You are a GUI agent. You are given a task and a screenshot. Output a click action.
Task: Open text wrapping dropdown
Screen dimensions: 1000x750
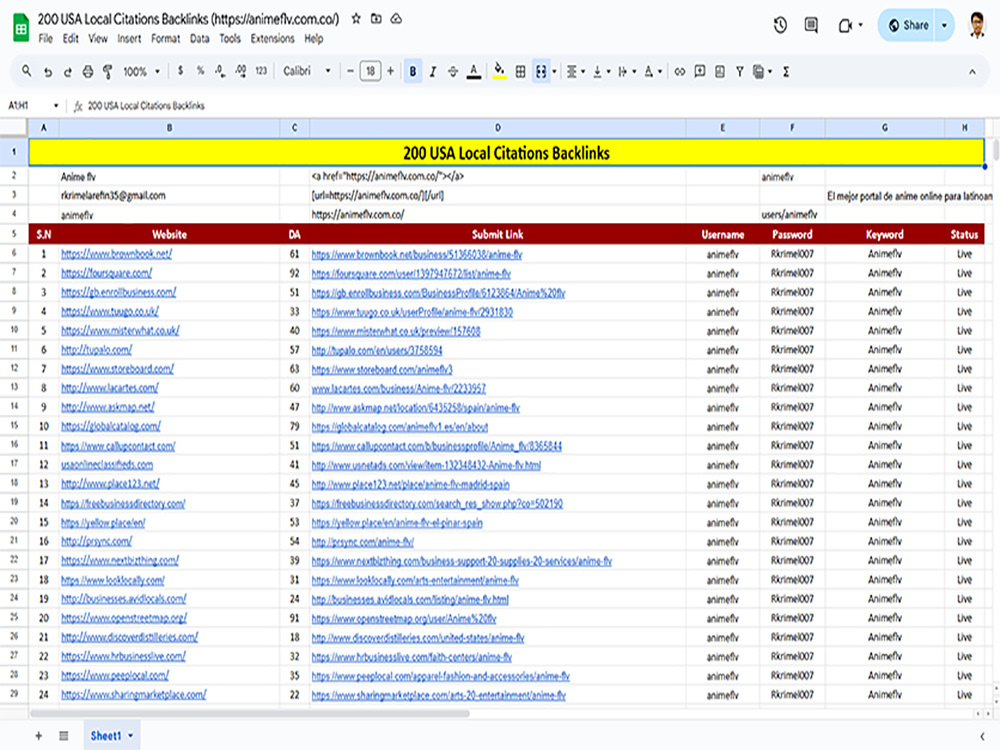coord(627,71)
